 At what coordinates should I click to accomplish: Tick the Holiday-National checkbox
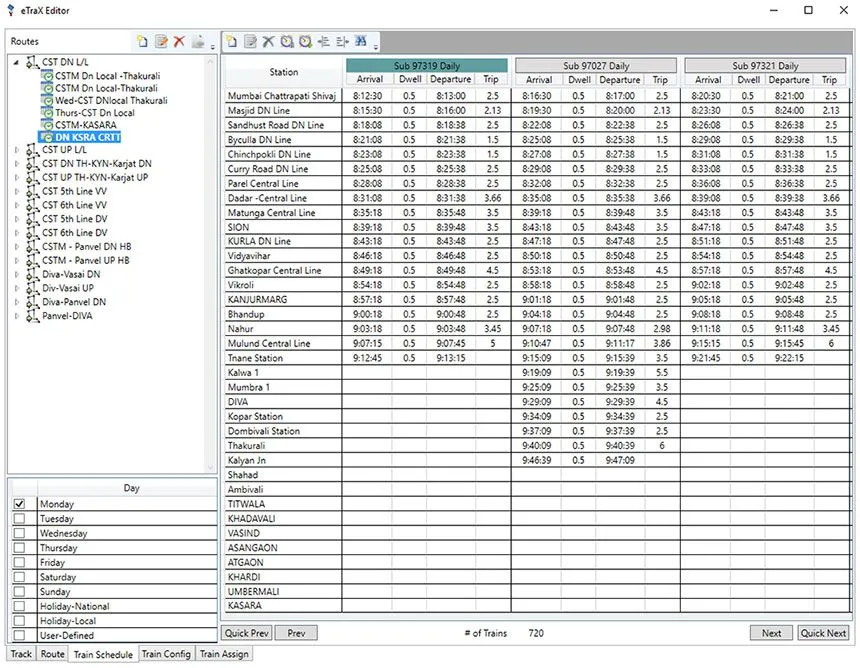[x=20, y=606]
